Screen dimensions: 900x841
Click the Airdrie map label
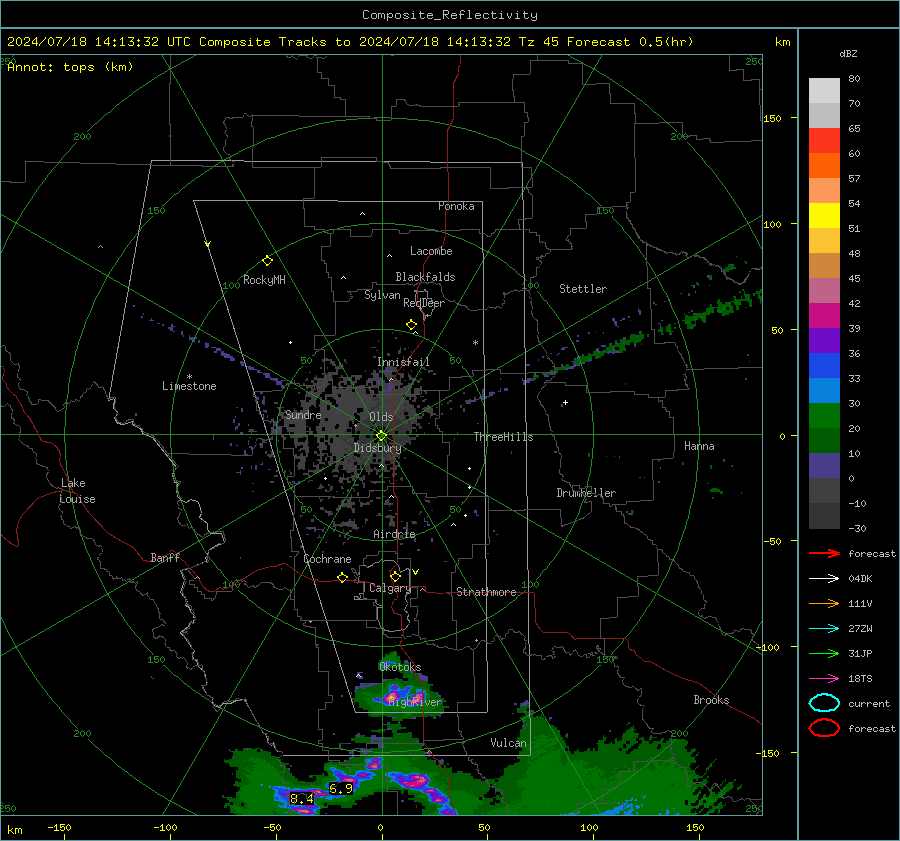[x=394, y=534]
